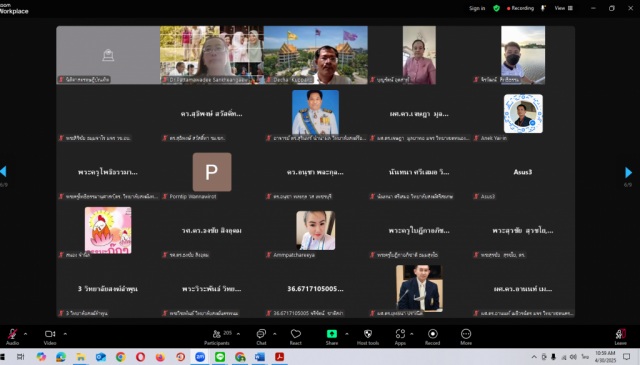
Task: Select the man in suit with microphone tile
Action: [419, 289]
